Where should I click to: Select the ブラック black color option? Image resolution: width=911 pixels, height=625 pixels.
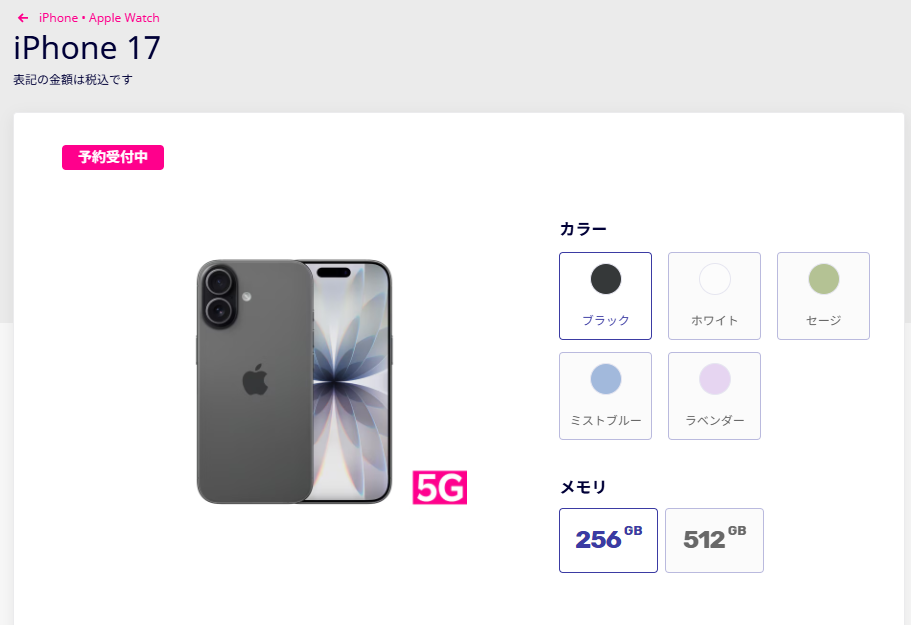pos(605,296)
